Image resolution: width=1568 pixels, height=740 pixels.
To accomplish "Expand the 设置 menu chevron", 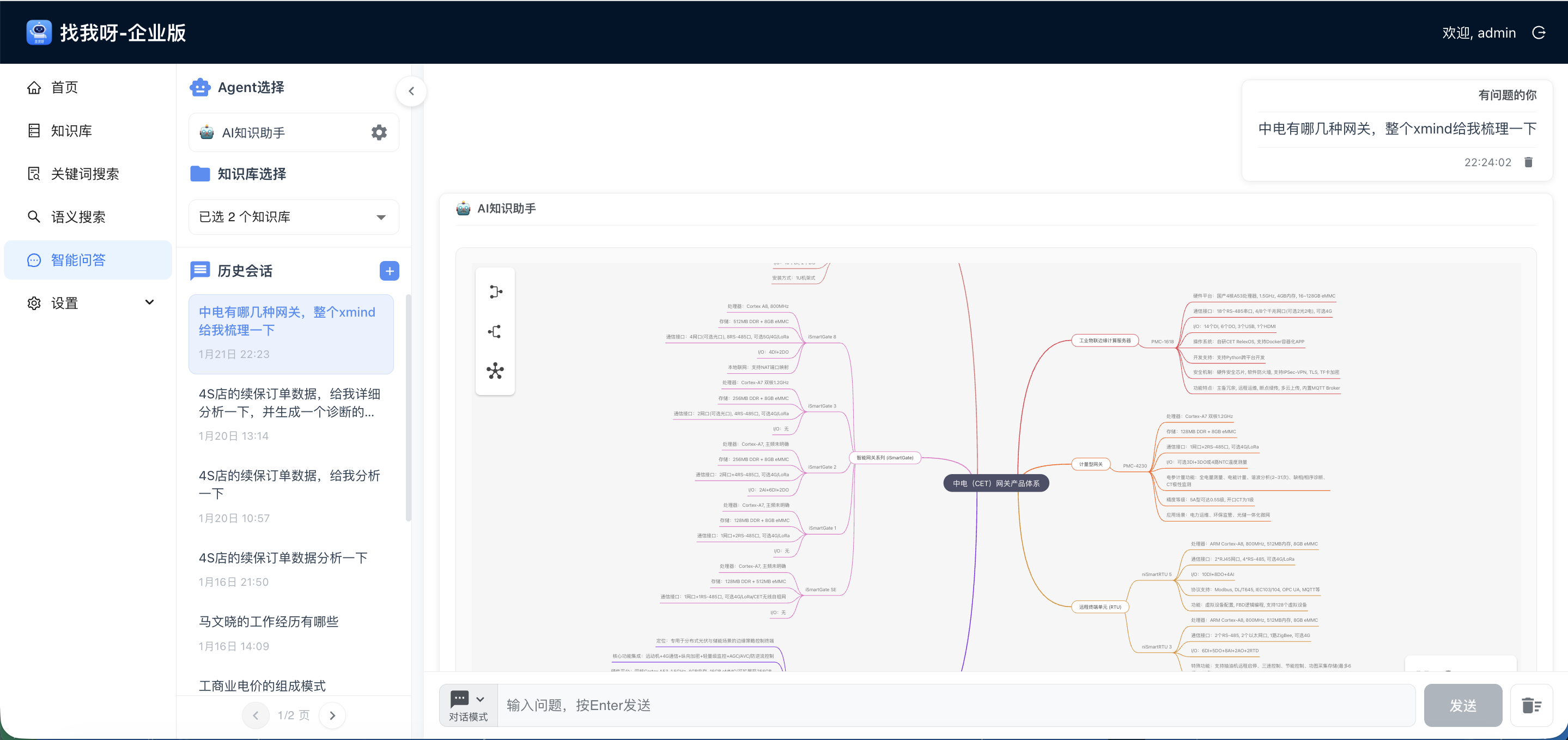I will [149, 302].
